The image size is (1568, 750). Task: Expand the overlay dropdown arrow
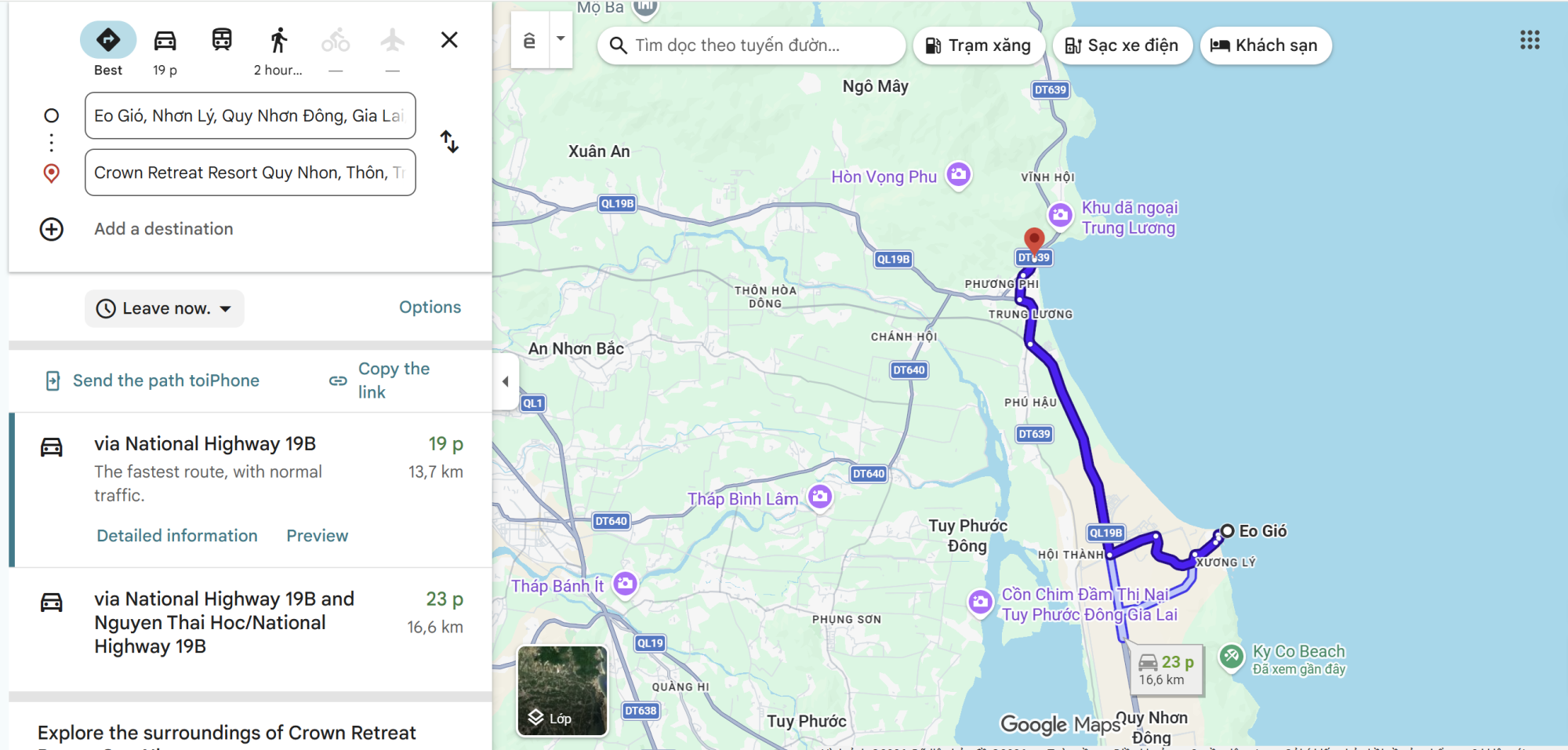(x=561, y=38)
